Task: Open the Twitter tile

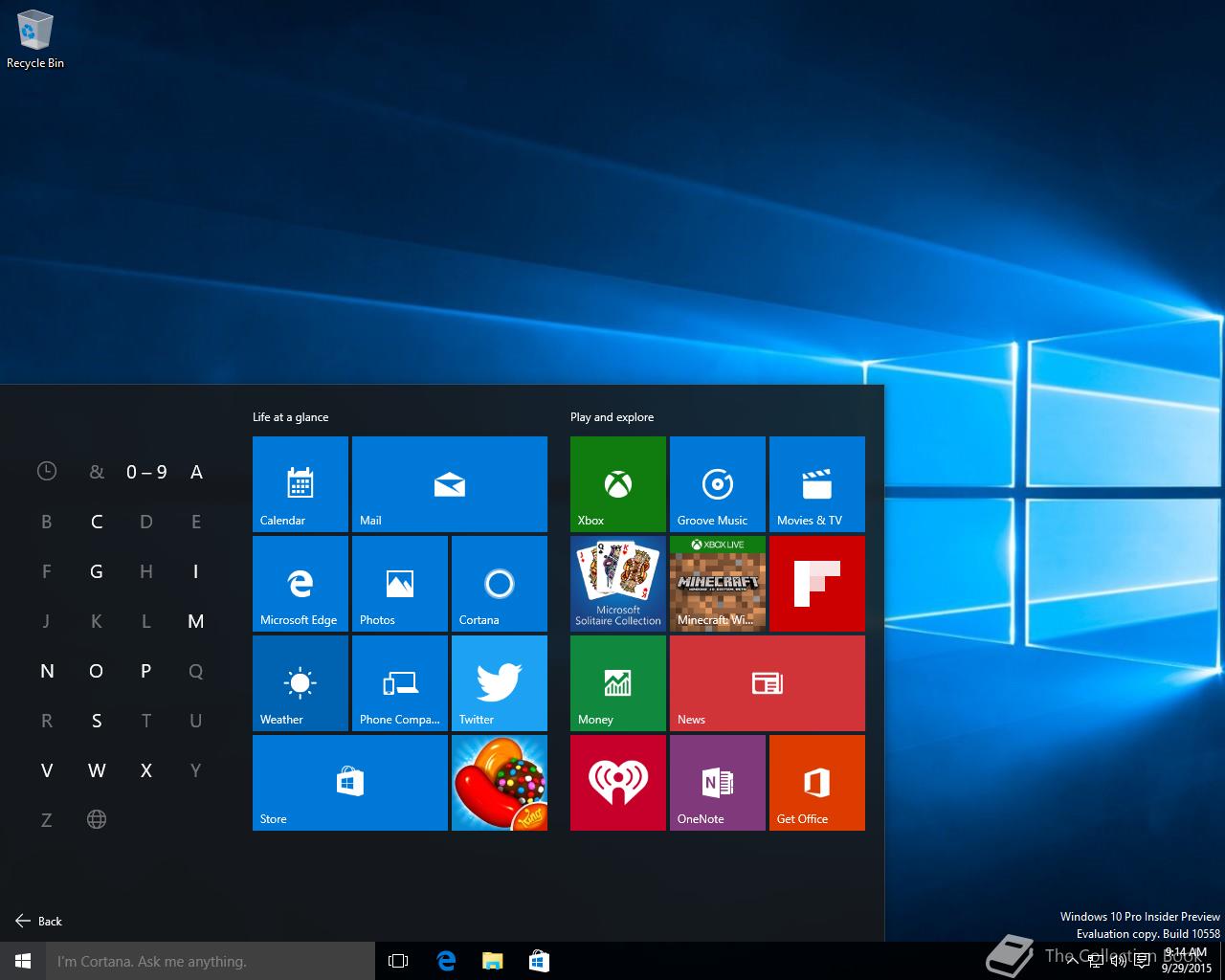Action: click(500, 683)
